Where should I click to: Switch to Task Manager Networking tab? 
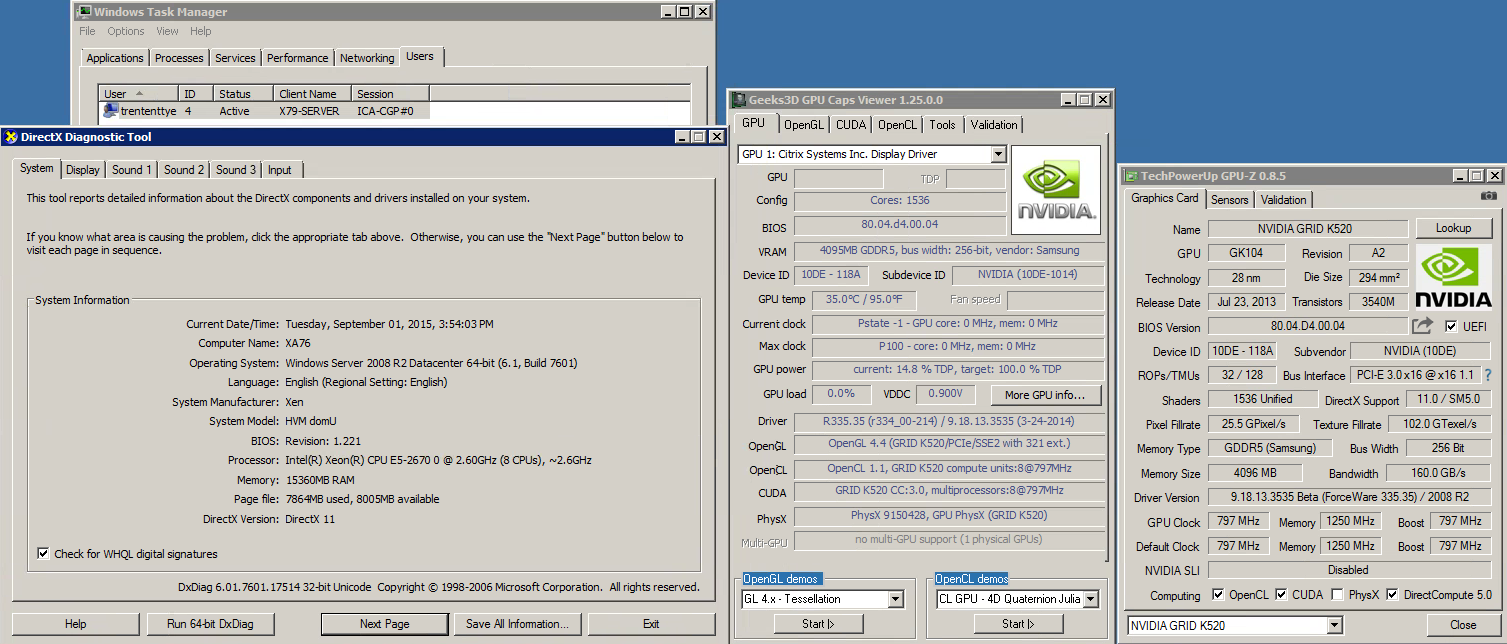click(367, 58)
